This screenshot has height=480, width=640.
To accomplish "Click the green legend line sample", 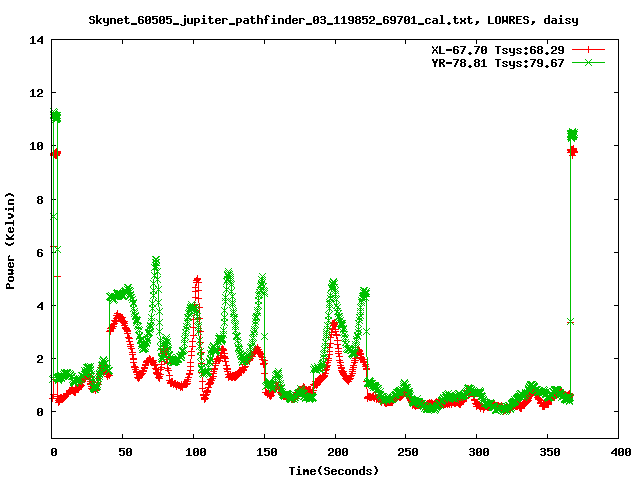I will pyautogui.click(x=588, y=62).
